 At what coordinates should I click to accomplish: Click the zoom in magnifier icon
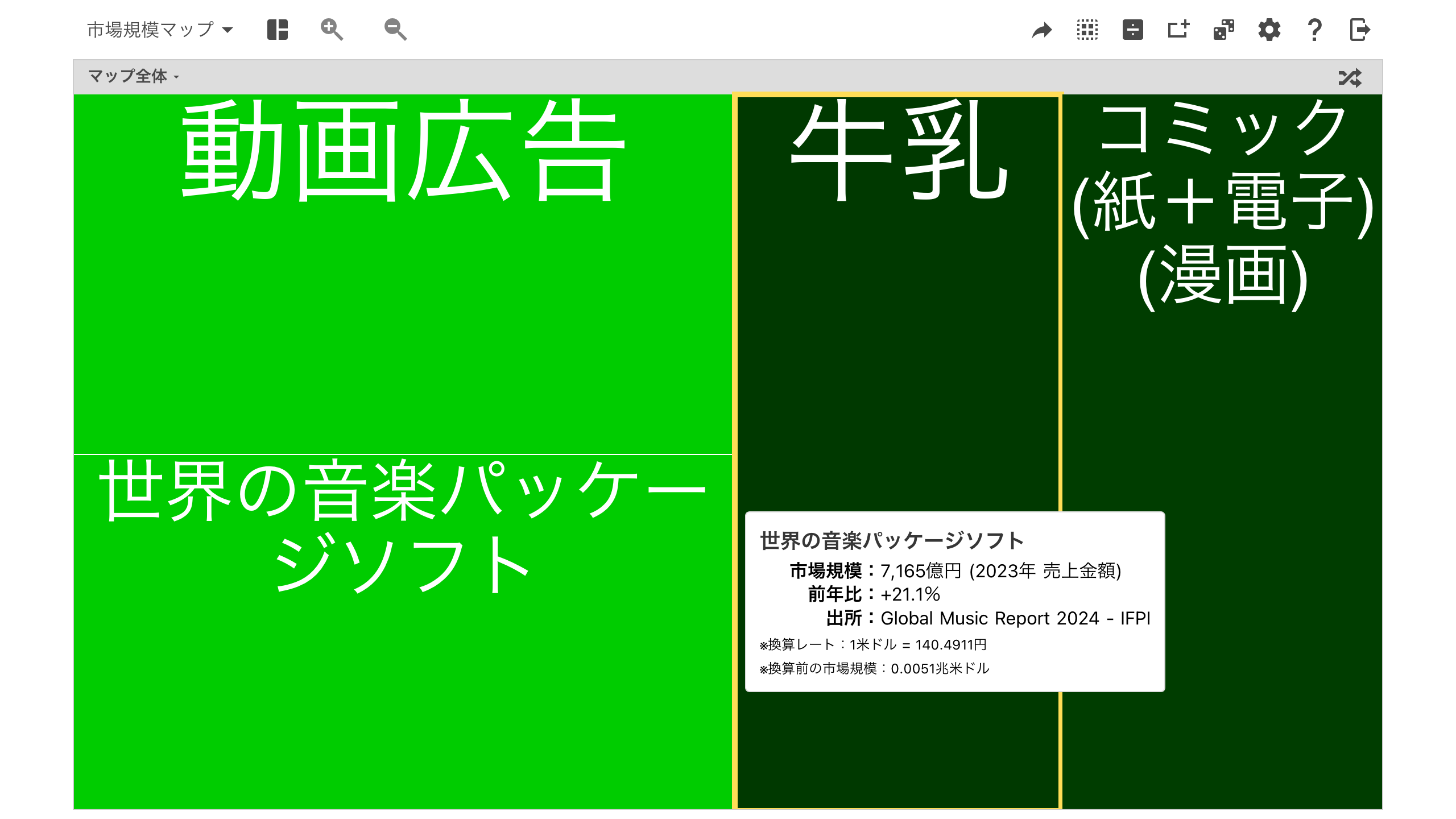pos(332,30)
